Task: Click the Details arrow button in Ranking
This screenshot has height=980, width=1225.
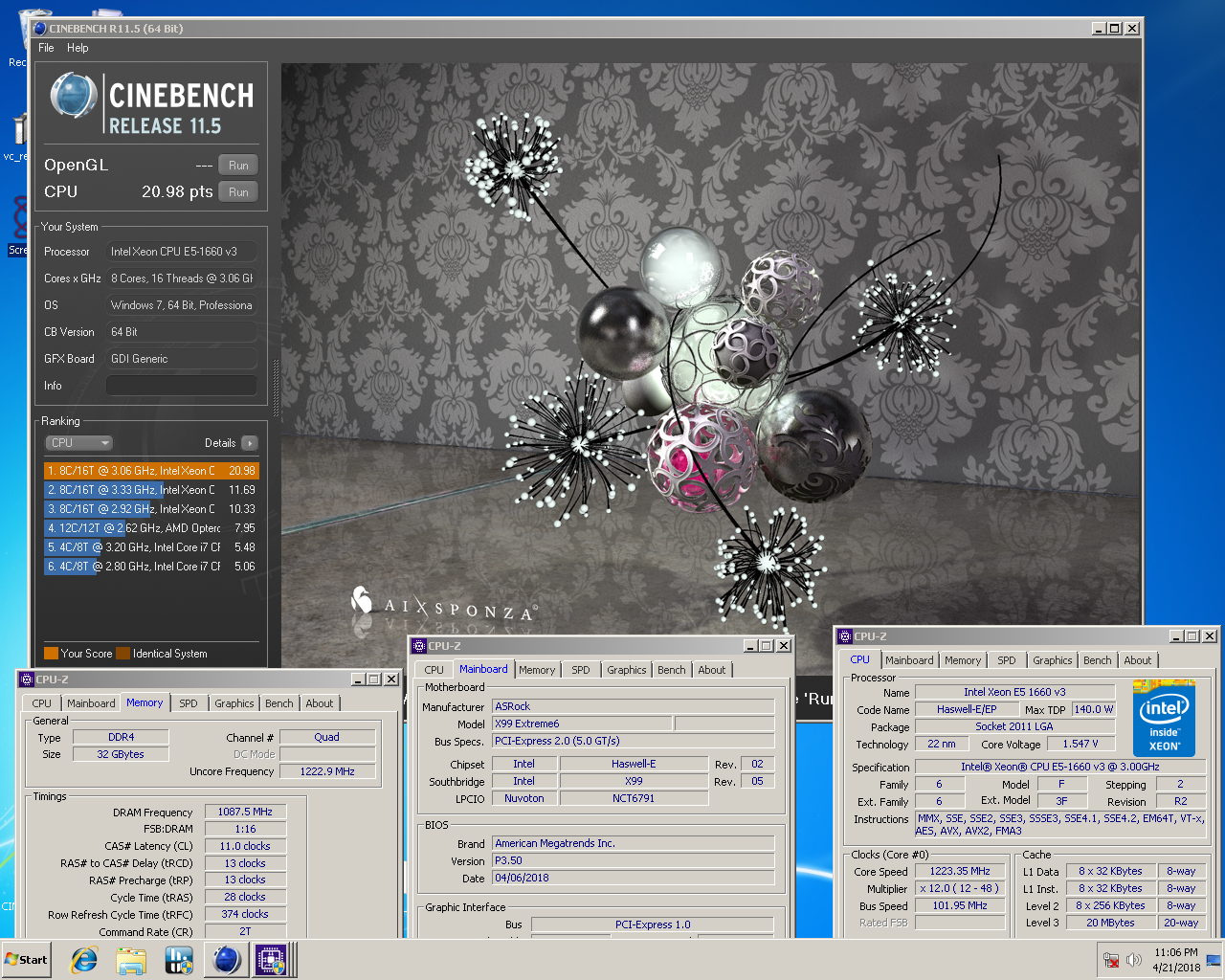Action: point(250,443)
